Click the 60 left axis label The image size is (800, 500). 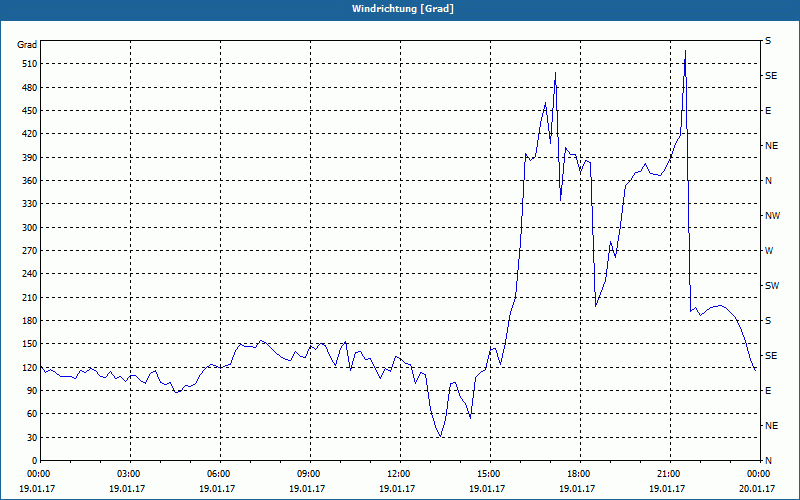pyautogui.click(x=32, y=414)
